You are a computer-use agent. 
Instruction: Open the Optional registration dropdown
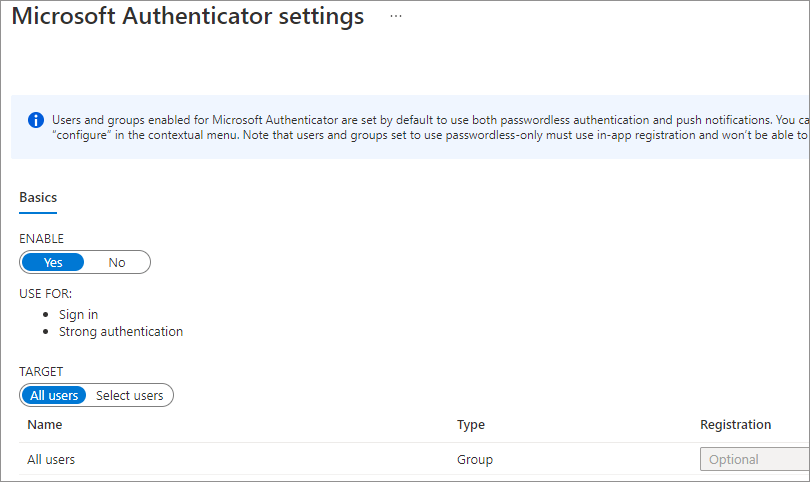tap(754, 460)
